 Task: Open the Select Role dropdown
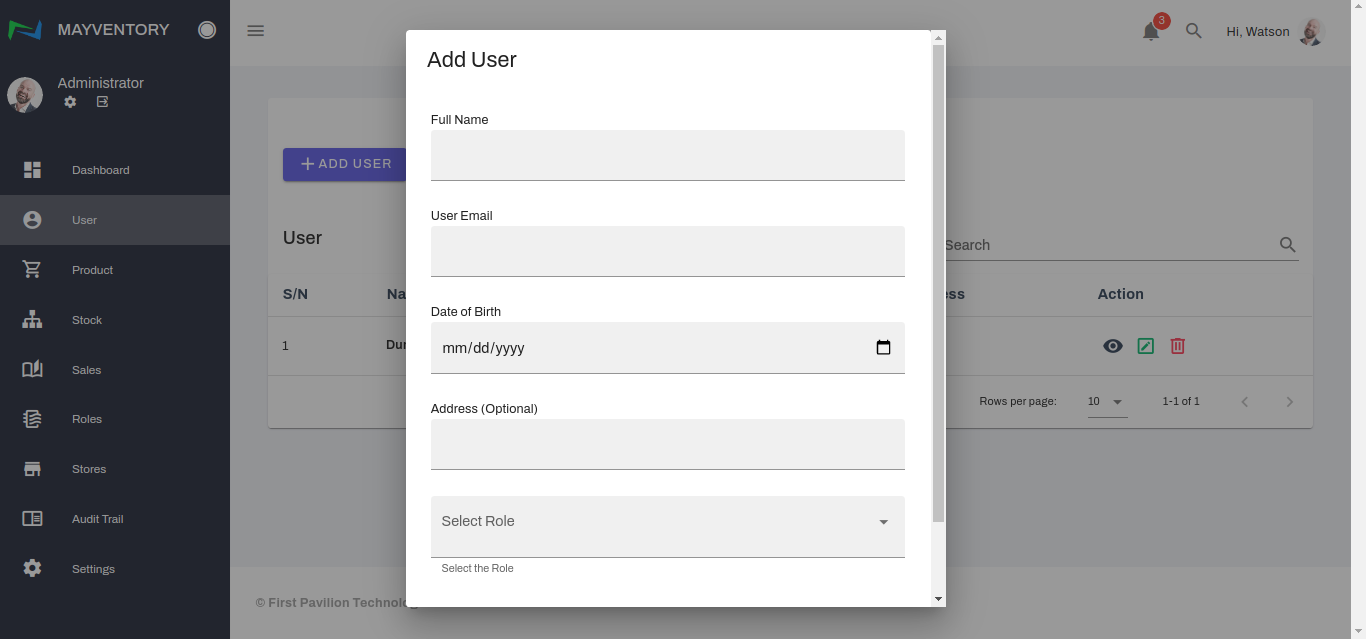tap(667, 522)
